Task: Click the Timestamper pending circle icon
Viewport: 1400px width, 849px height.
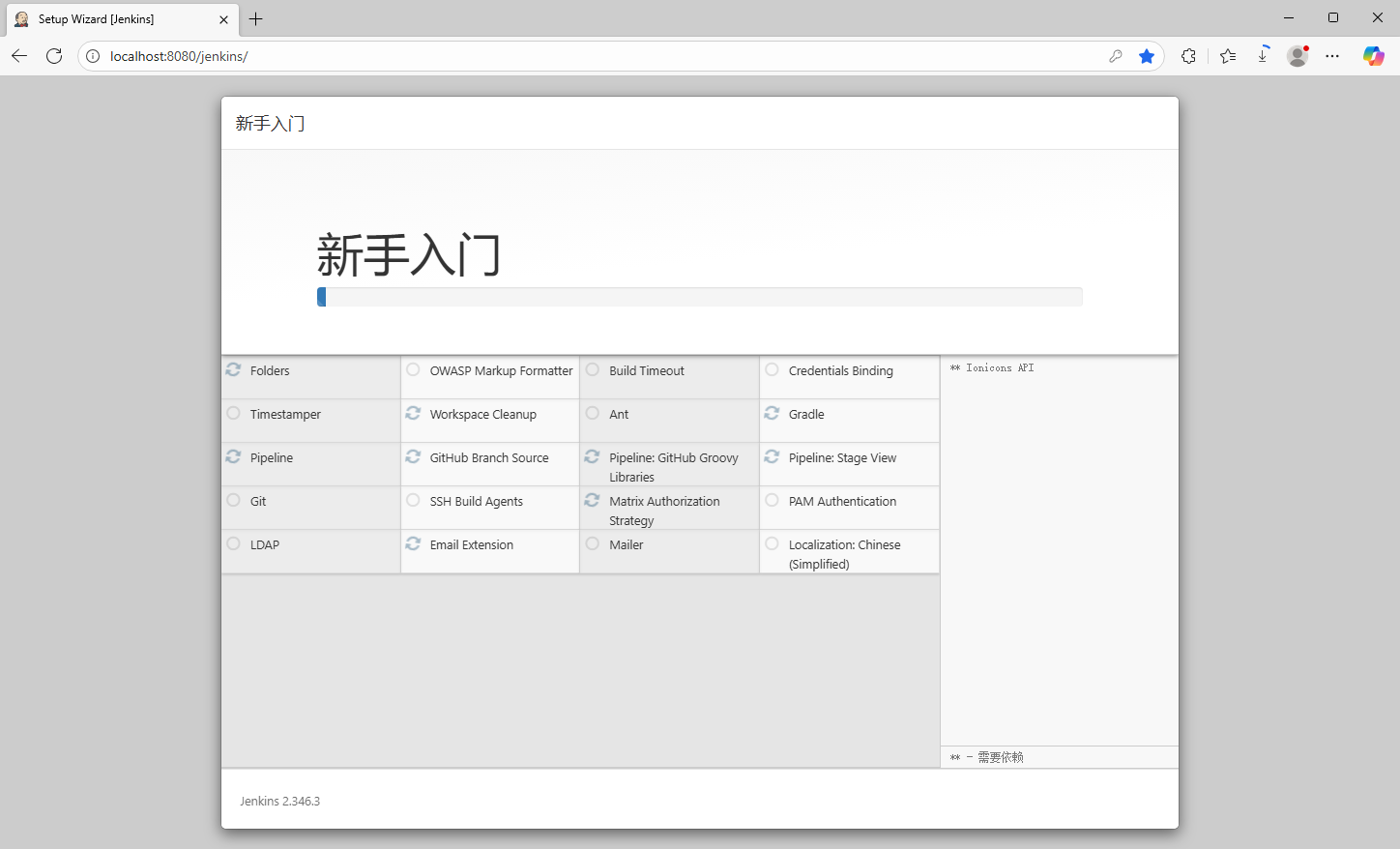Action: (233, 413)
